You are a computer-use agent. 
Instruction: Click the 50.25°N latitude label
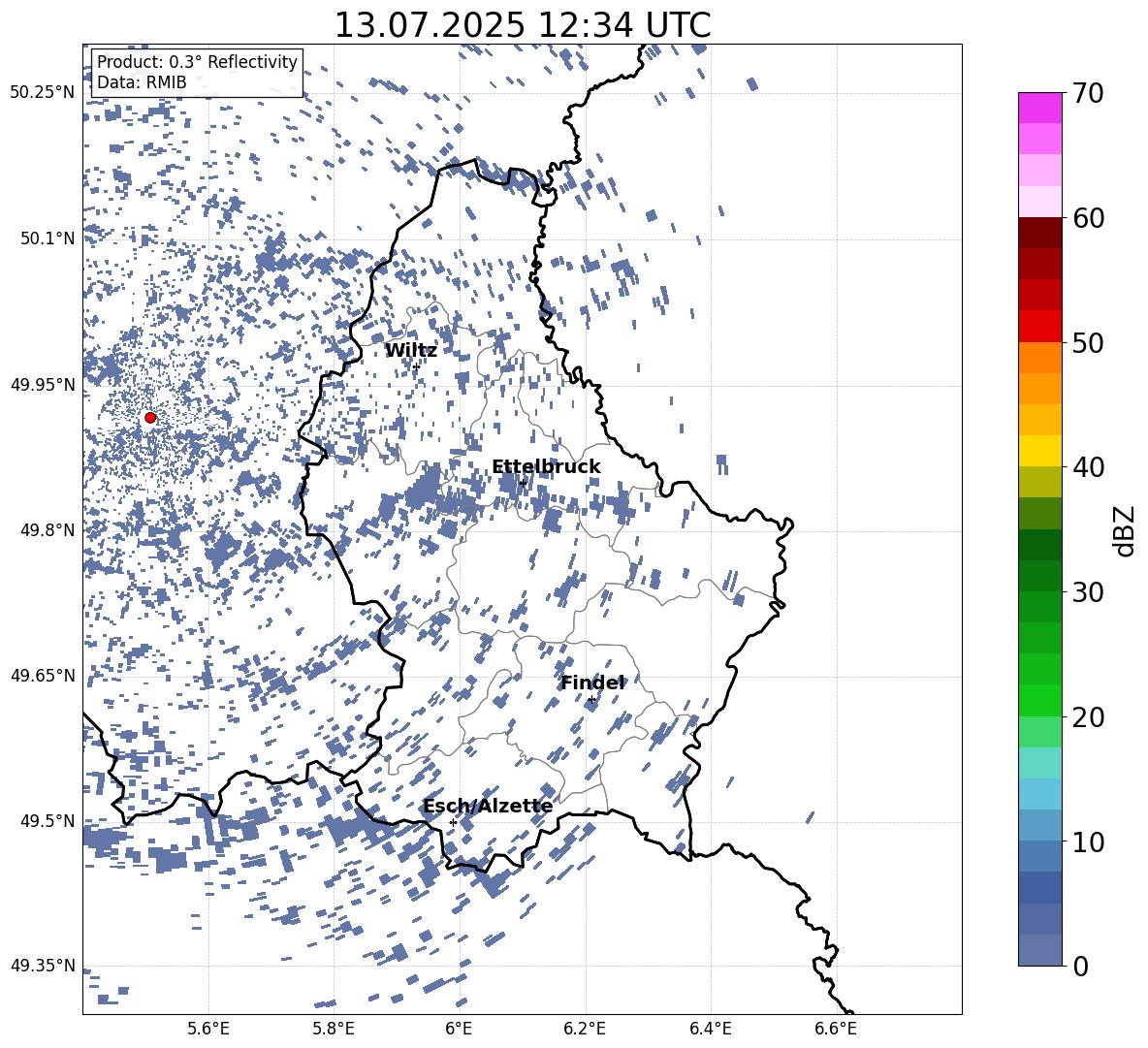43,93
